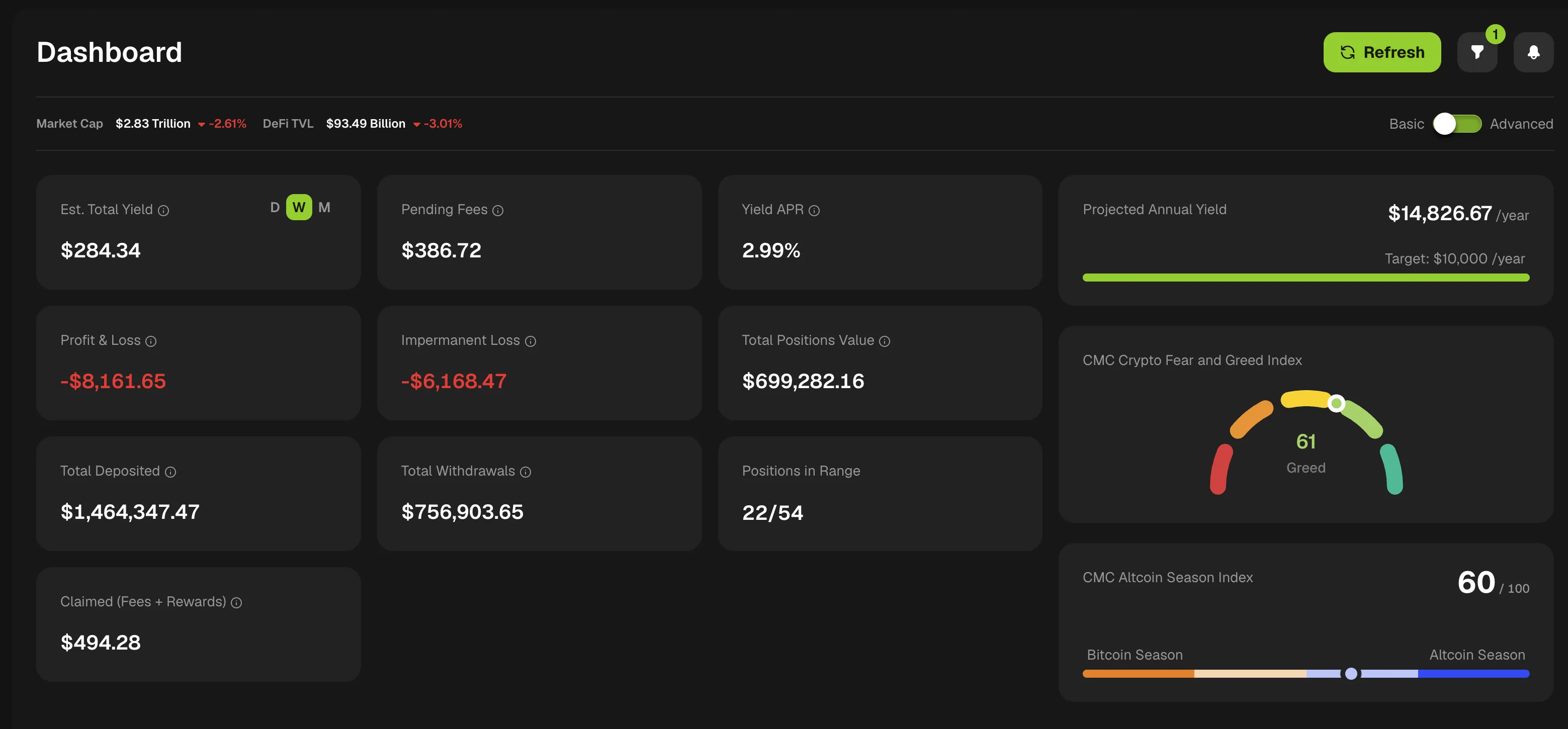Click the $1,464,347.47 Total Deposited value
Screen dimensions: 1568x729
pyautogui.click(x=130, y=512)
